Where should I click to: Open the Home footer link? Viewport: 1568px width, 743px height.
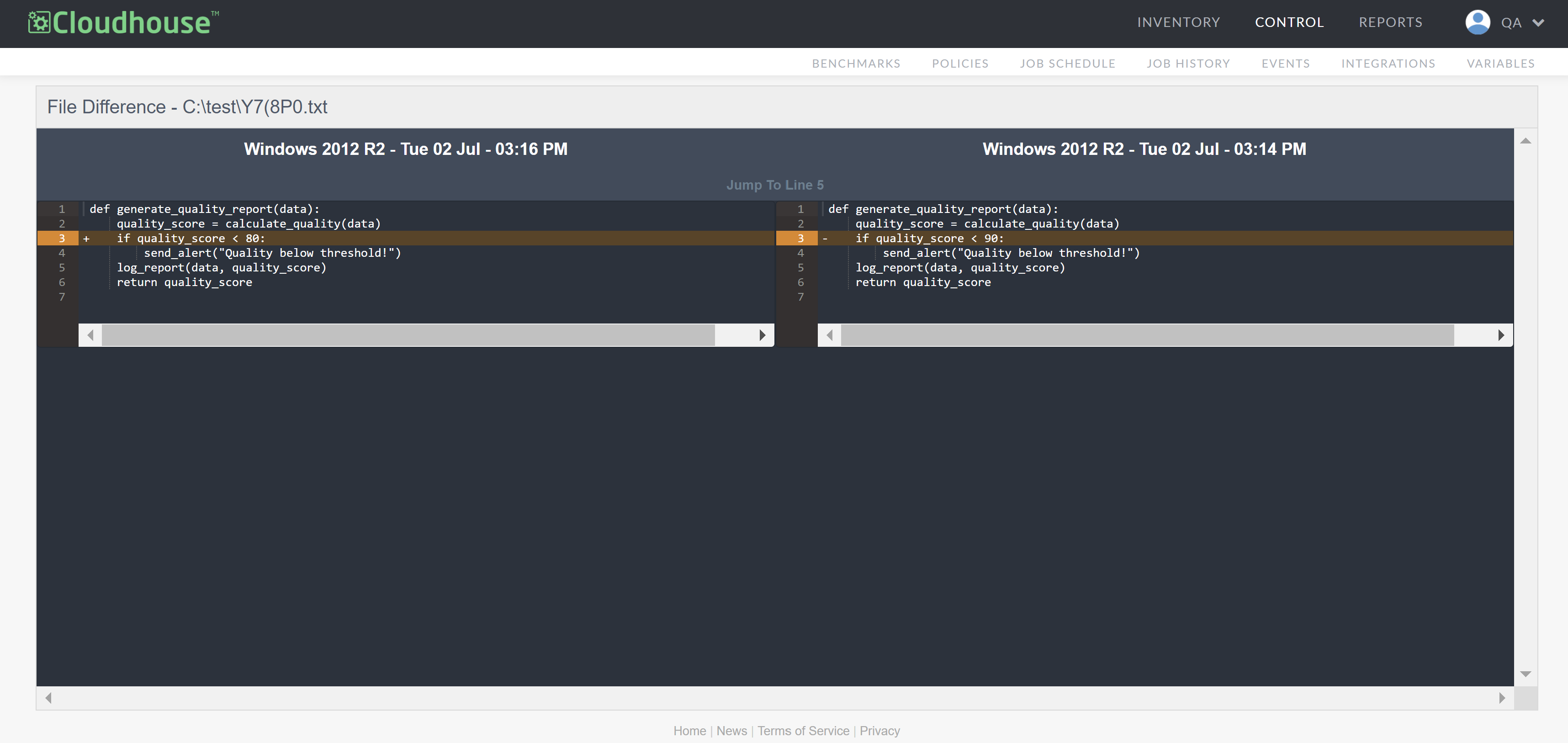point(689,731)
